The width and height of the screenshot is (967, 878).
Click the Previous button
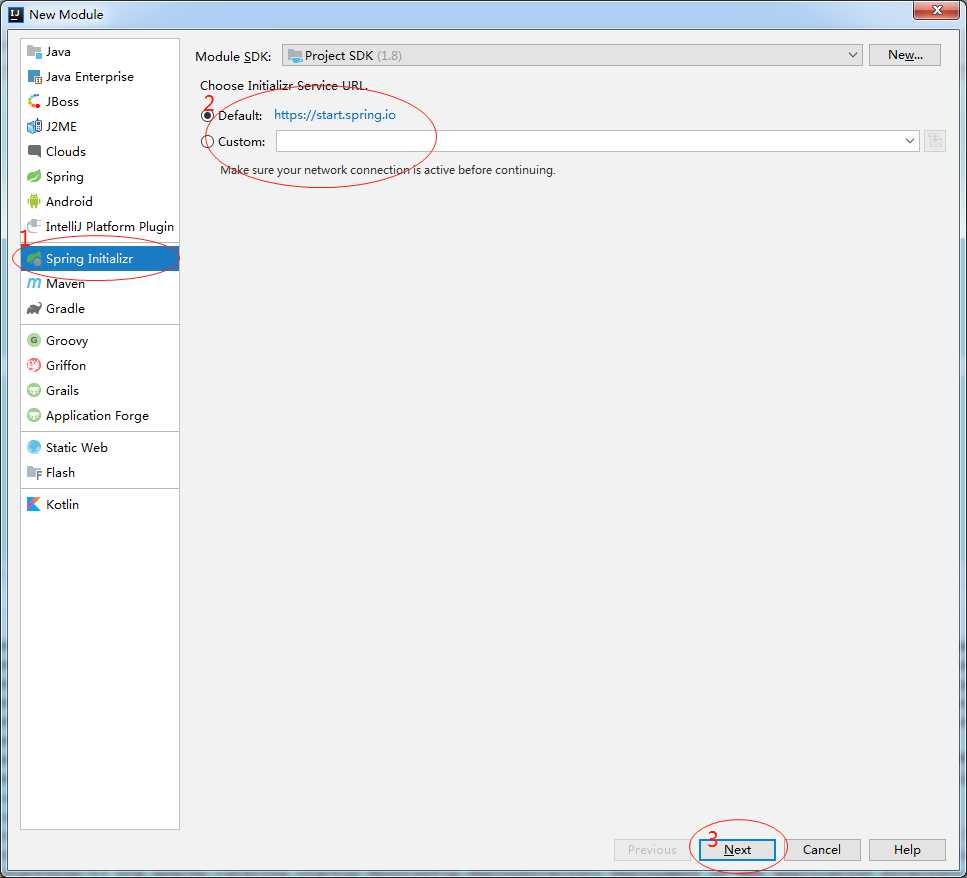652,850
